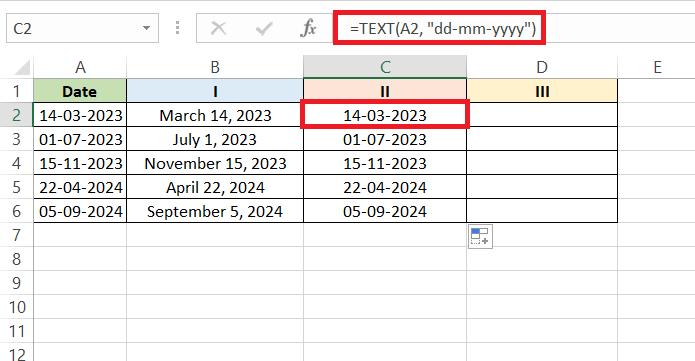Viewport: 695px width, 361px height.
Task: Select cell A2 containing 14-03-2023
Action: click(80, 115)
